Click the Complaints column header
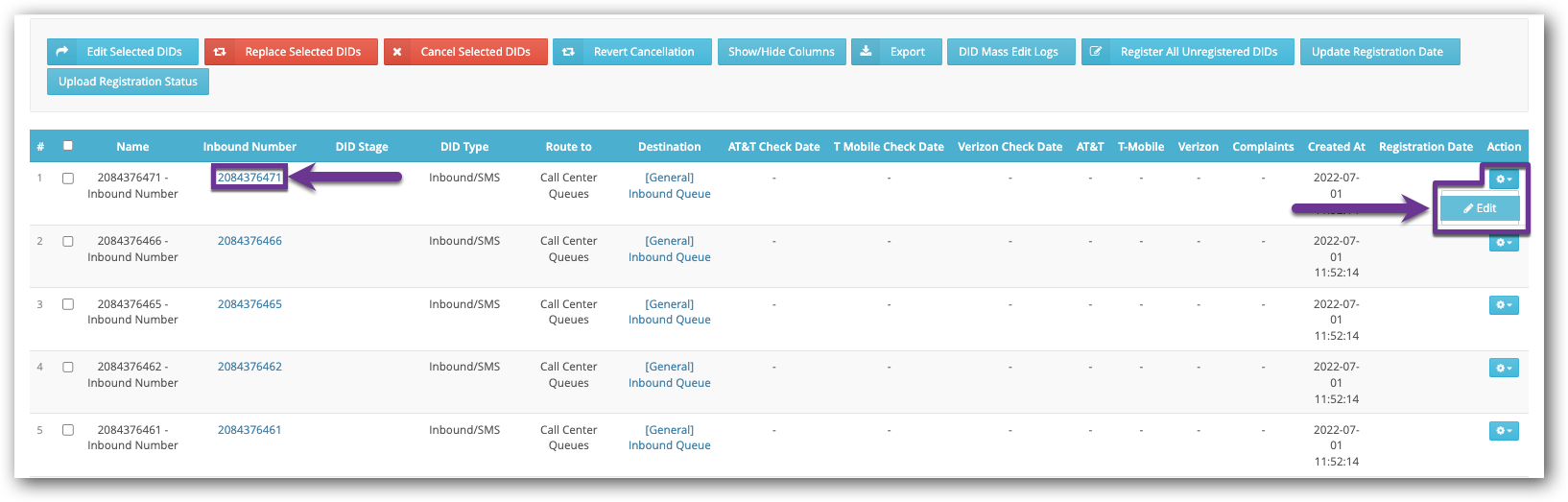1568x502 pixels. pos(1263,147)
